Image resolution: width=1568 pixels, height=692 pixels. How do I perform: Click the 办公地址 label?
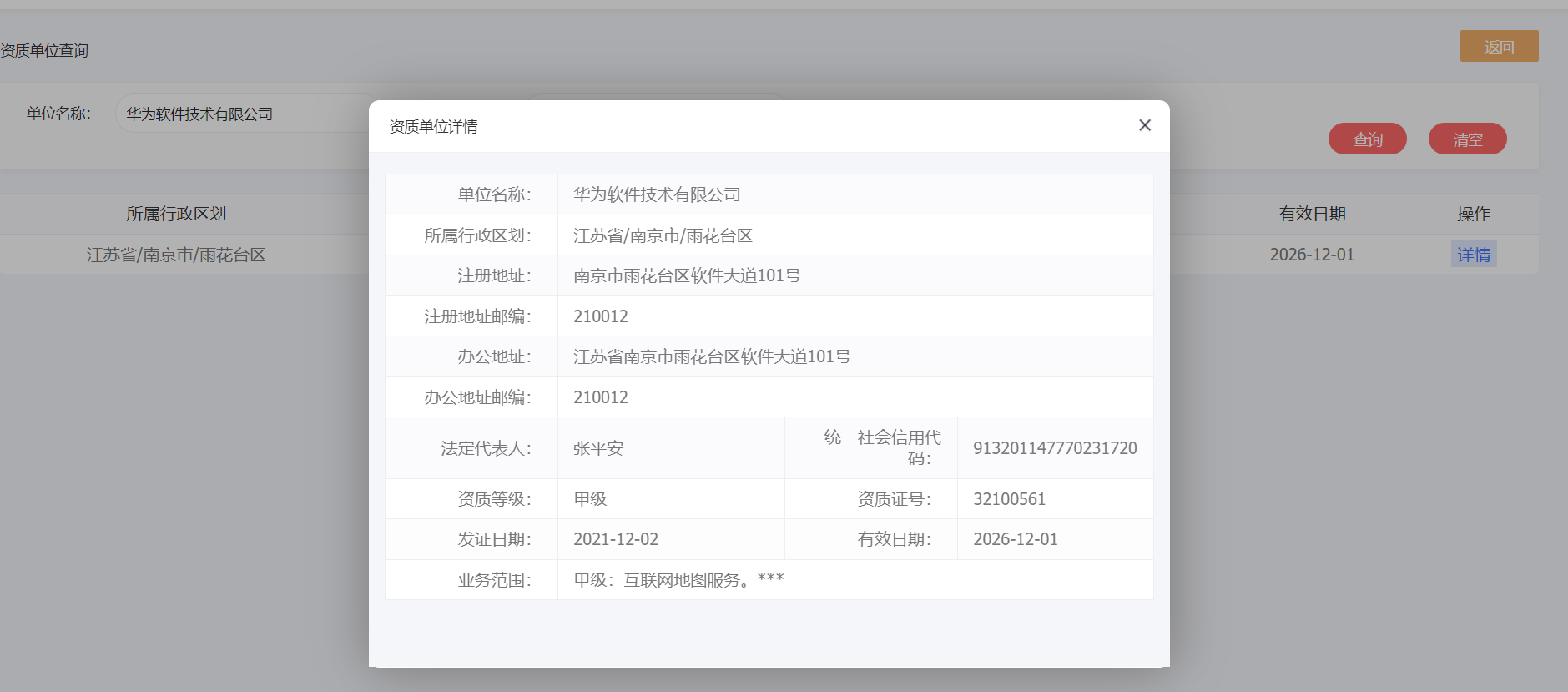point(494,356)
